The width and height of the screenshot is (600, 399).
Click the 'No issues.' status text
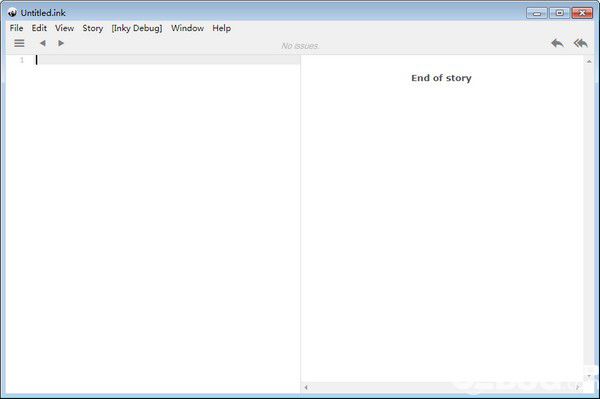point(300,46)
